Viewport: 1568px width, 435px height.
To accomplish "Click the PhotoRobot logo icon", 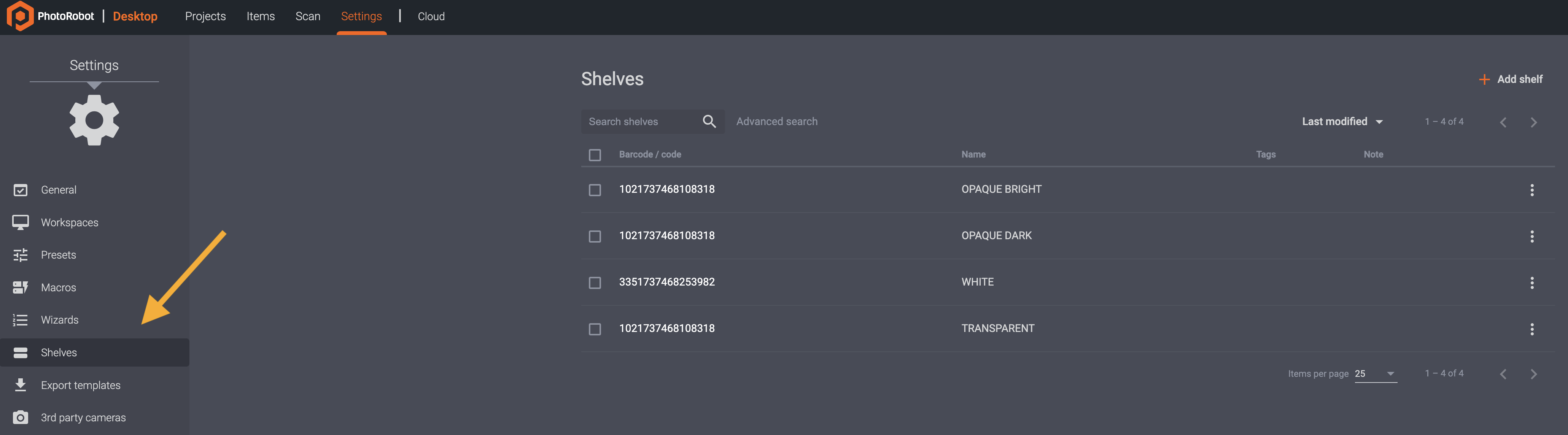I will pyautogui.click(x=20, y=16).
